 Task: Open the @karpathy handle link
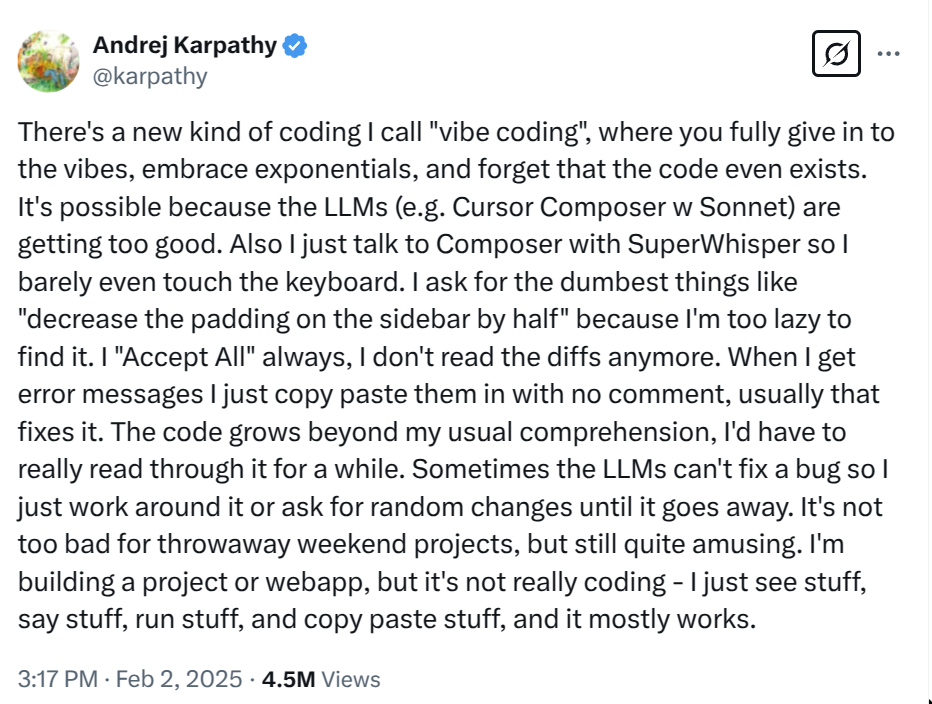pyautogui.click(x=150, y=76)
